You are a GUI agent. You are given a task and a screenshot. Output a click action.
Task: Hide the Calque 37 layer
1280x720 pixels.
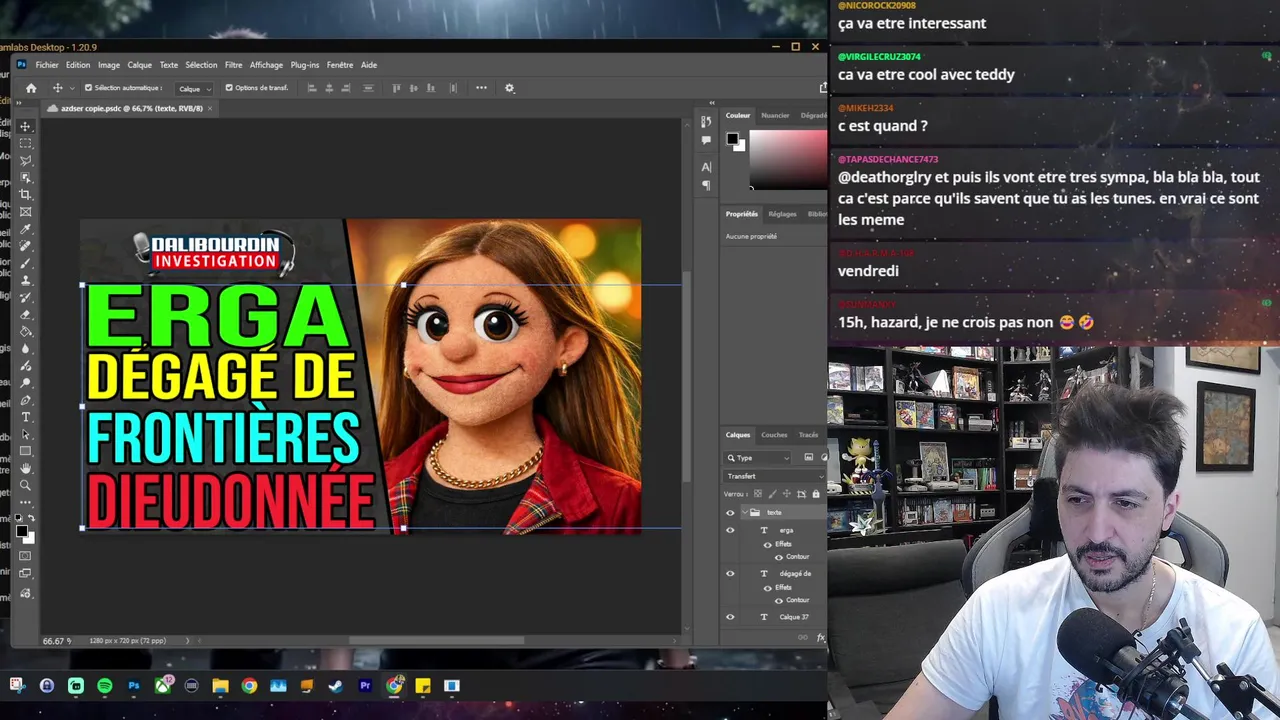[730, 617]
